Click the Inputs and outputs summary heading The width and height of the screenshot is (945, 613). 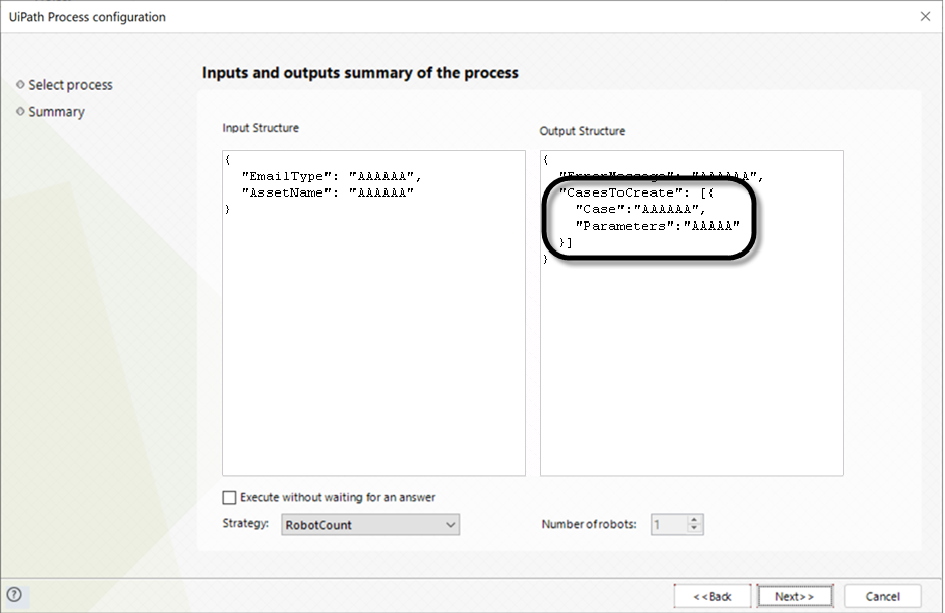pyautogui.click(x=360, y=72)
